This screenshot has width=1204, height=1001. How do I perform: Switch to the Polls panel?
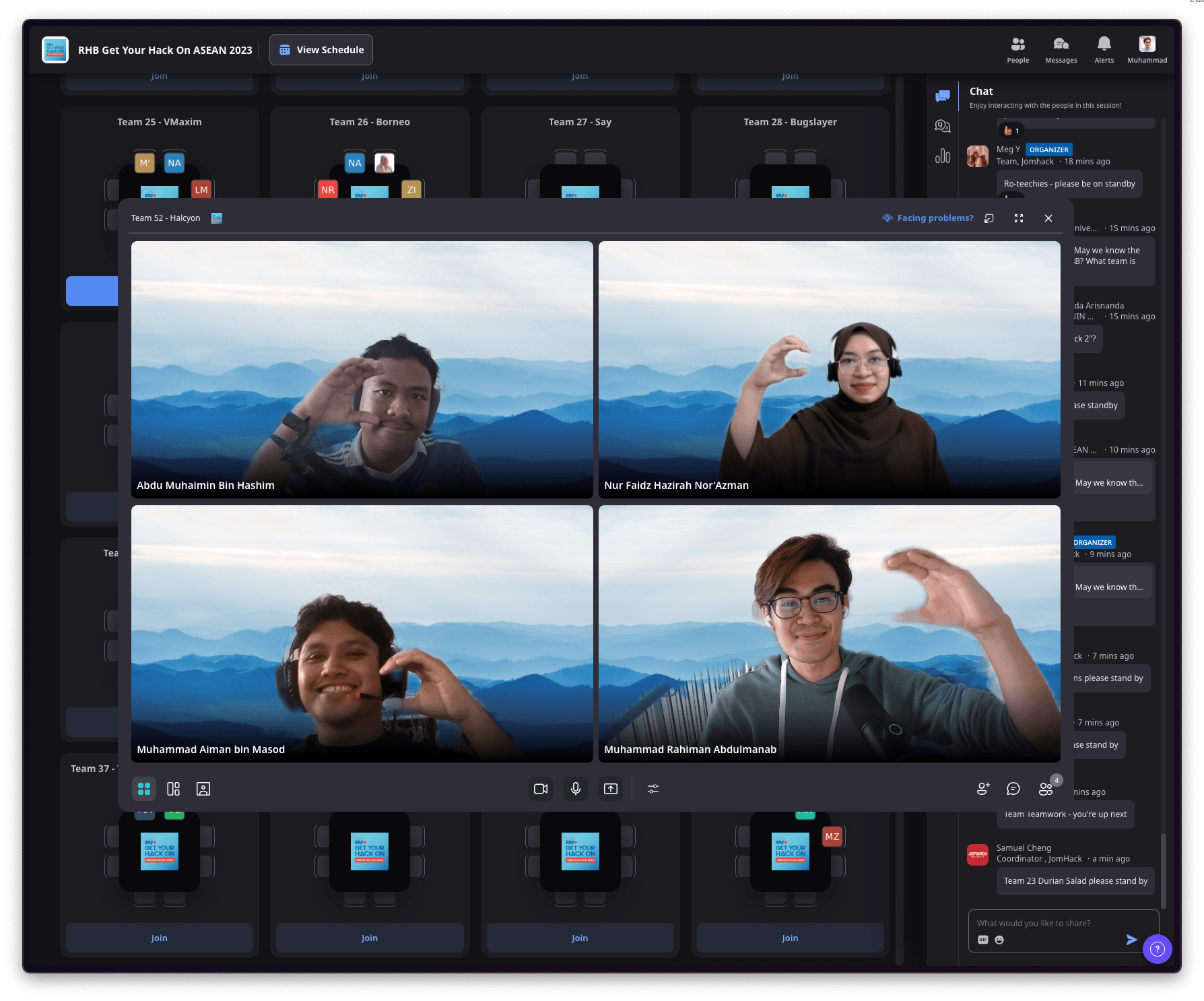(943, 156)
